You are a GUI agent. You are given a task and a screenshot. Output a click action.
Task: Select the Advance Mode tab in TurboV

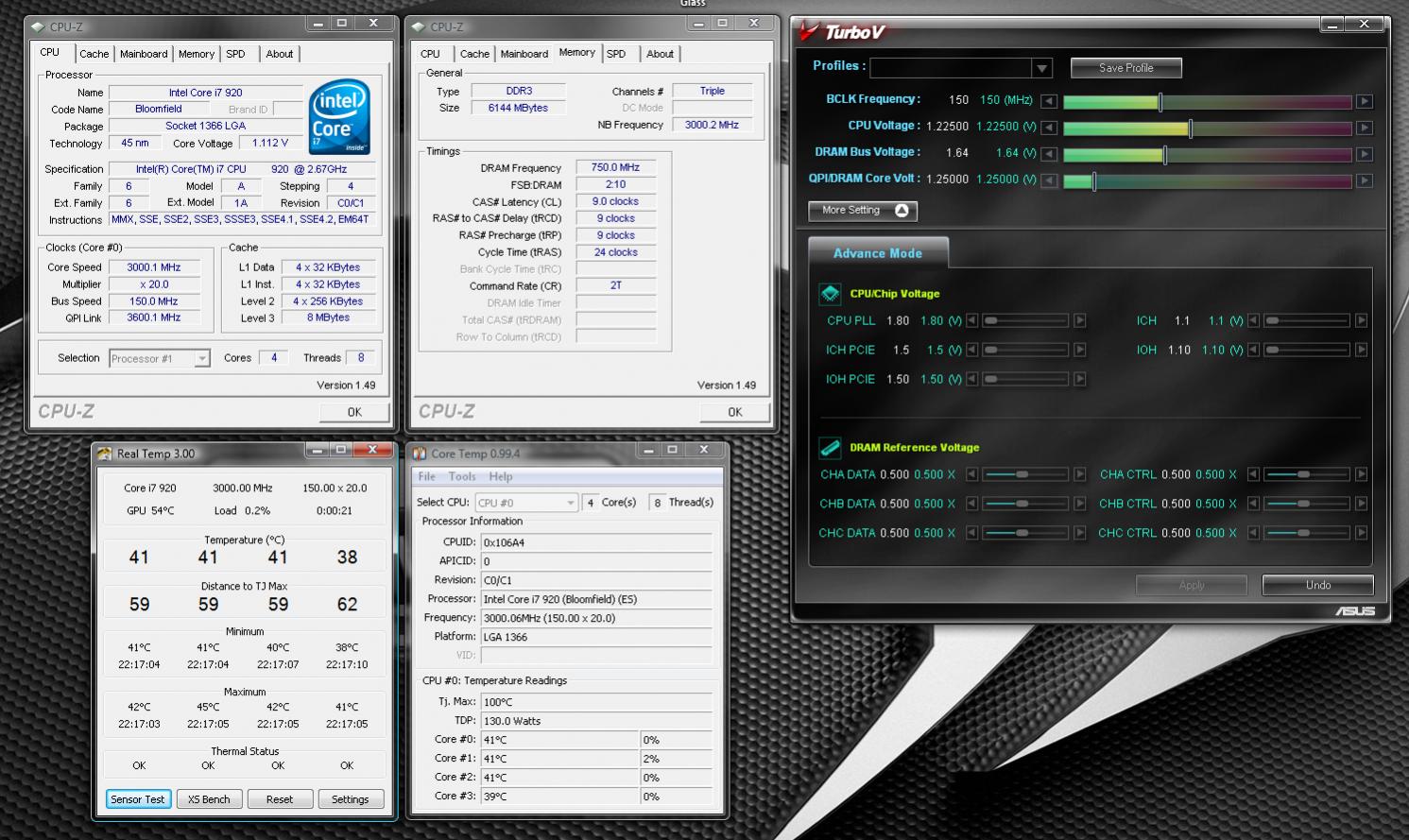[x=878, y=253]
